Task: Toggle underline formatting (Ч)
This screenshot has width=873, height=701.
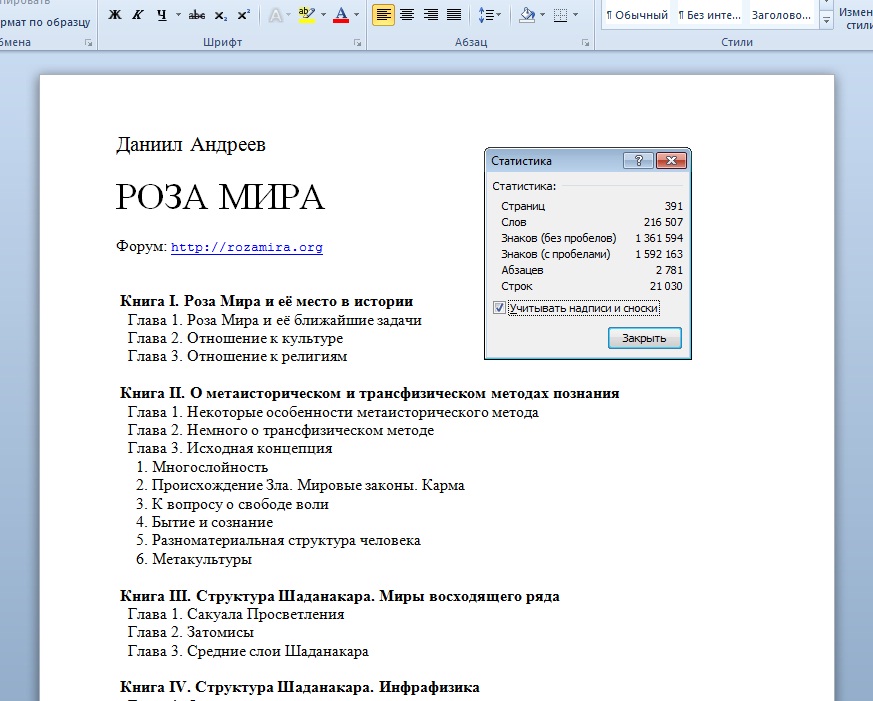Action: point(161,15)
